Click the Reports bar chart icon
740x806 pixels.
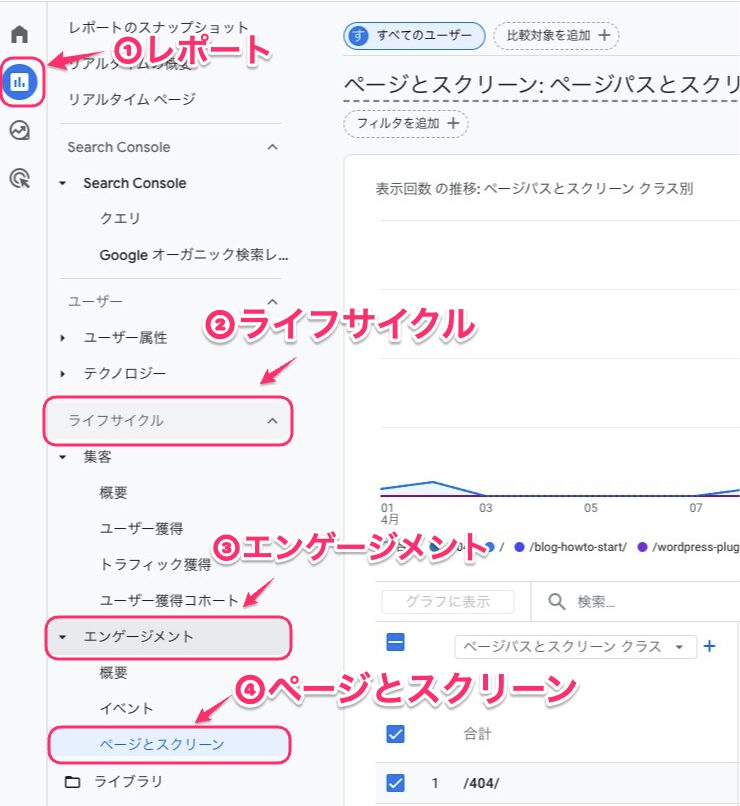pyautogui.click(x=20, y=82)
